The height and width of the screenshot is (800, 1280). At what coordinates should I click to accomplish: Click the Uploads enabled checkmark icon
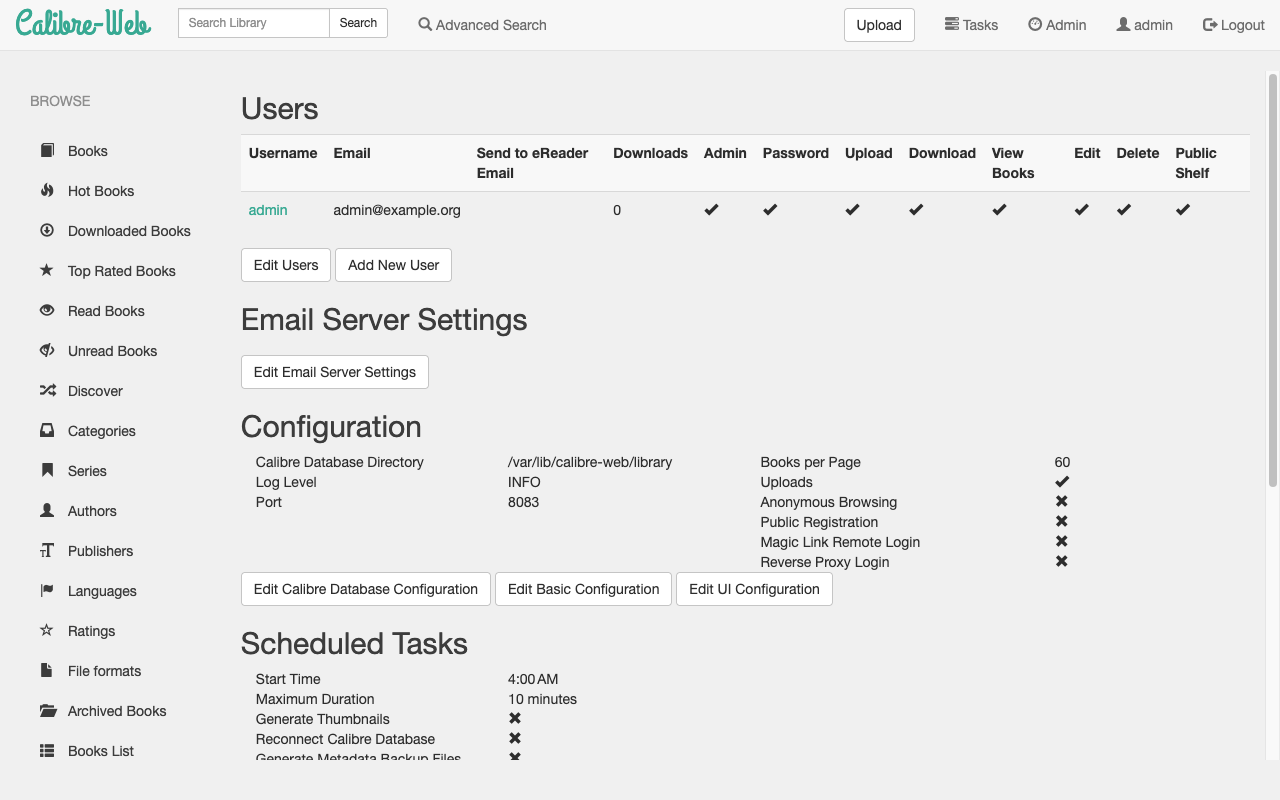pos(1062,481)
